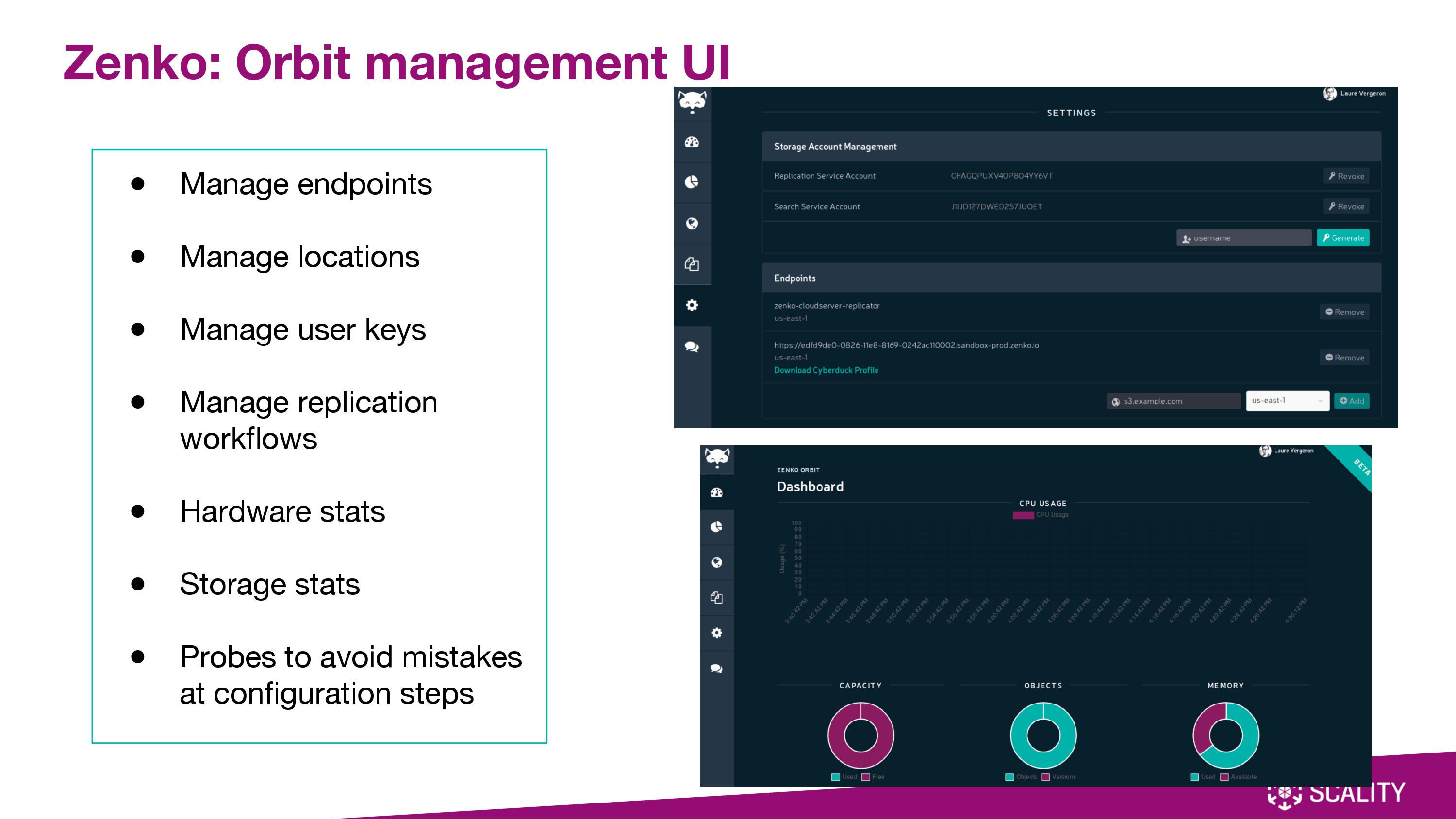Focus the s3.example.com endpoint field
The width and height of the screenshot is (1456, 819).
[1174, 401]
